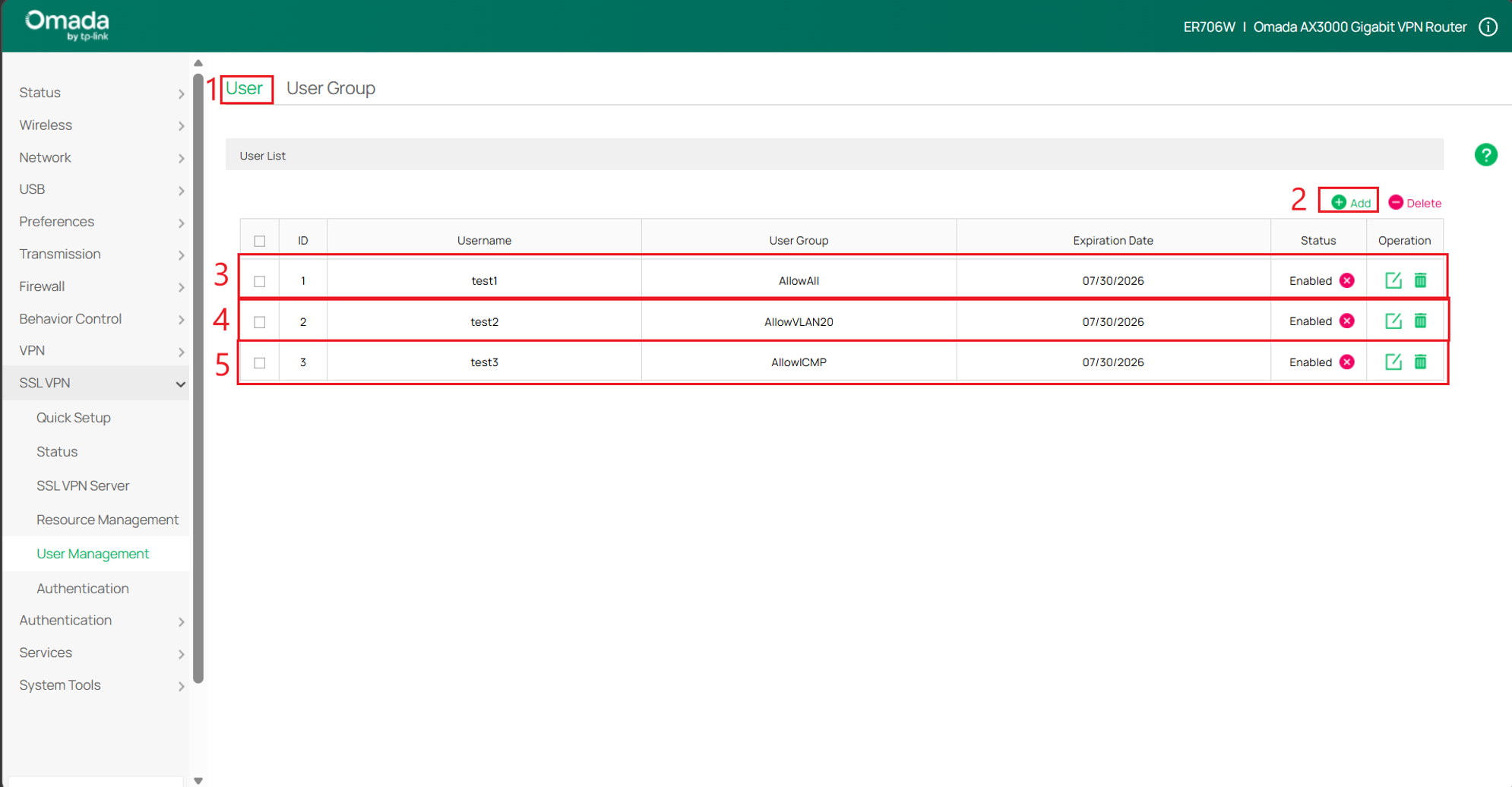Click the sidebar scroll up arrow
1512x787 pixels.
(x=198, y=64)
